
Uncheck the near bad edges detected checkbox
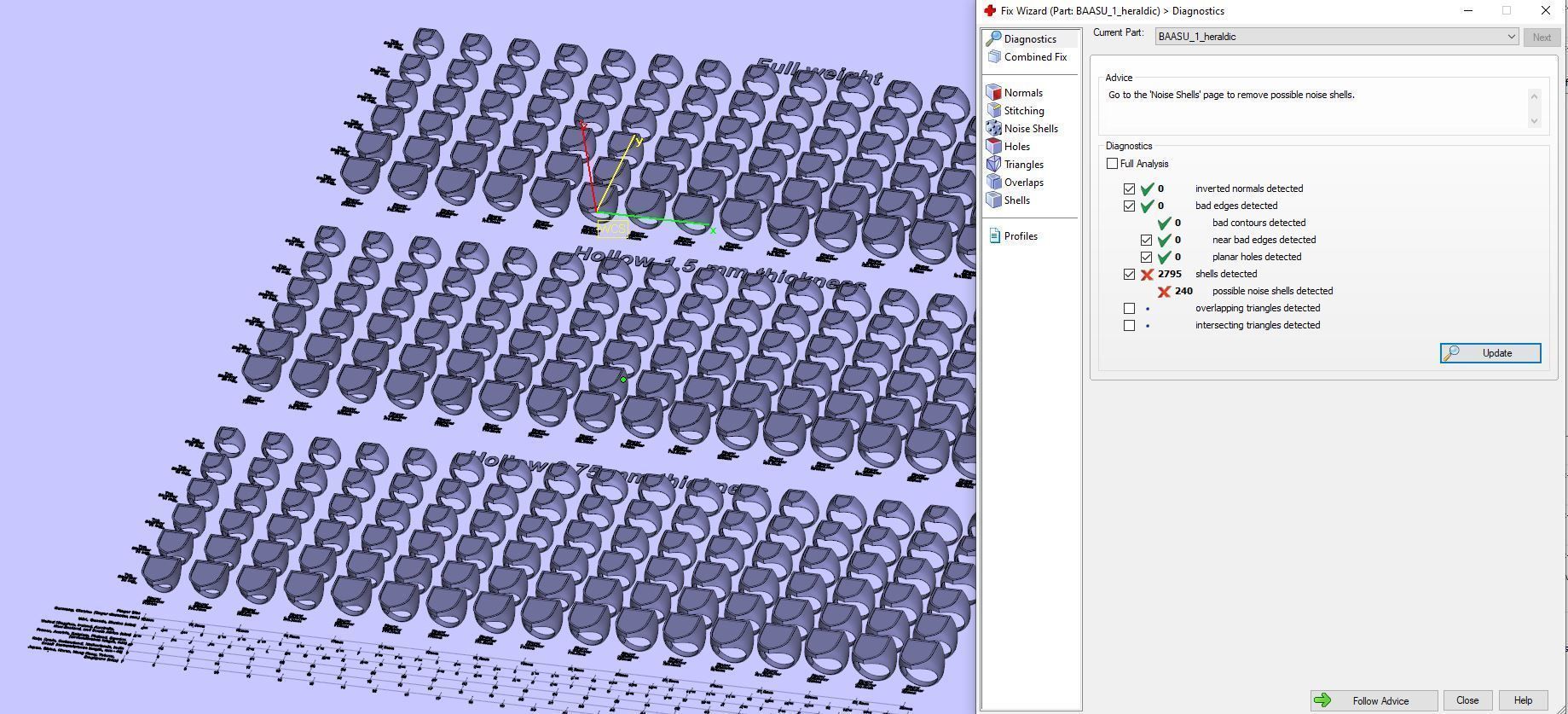1146,240
